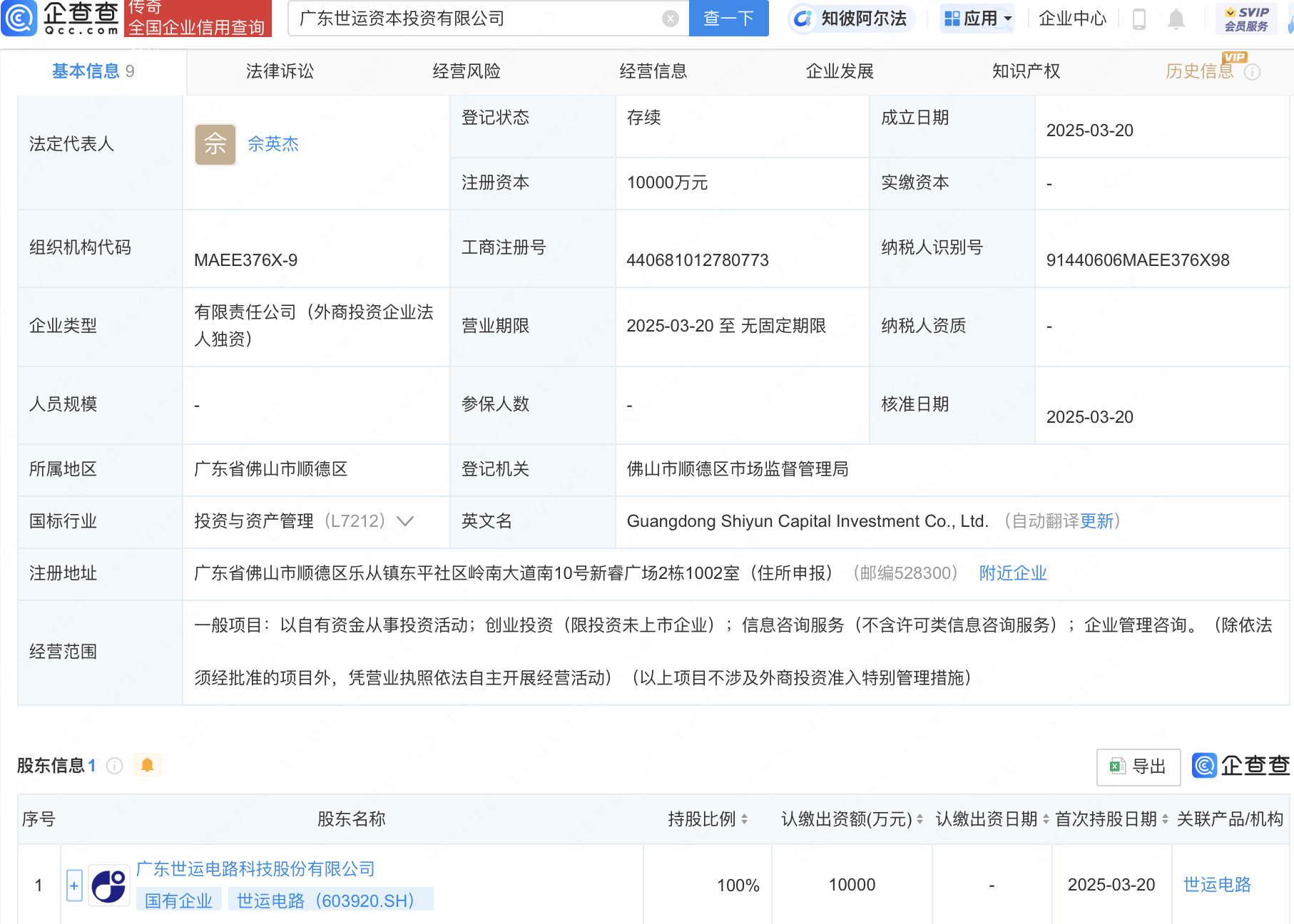
Task: Expand shareholder row with plus button
Action: click(74, 885)
